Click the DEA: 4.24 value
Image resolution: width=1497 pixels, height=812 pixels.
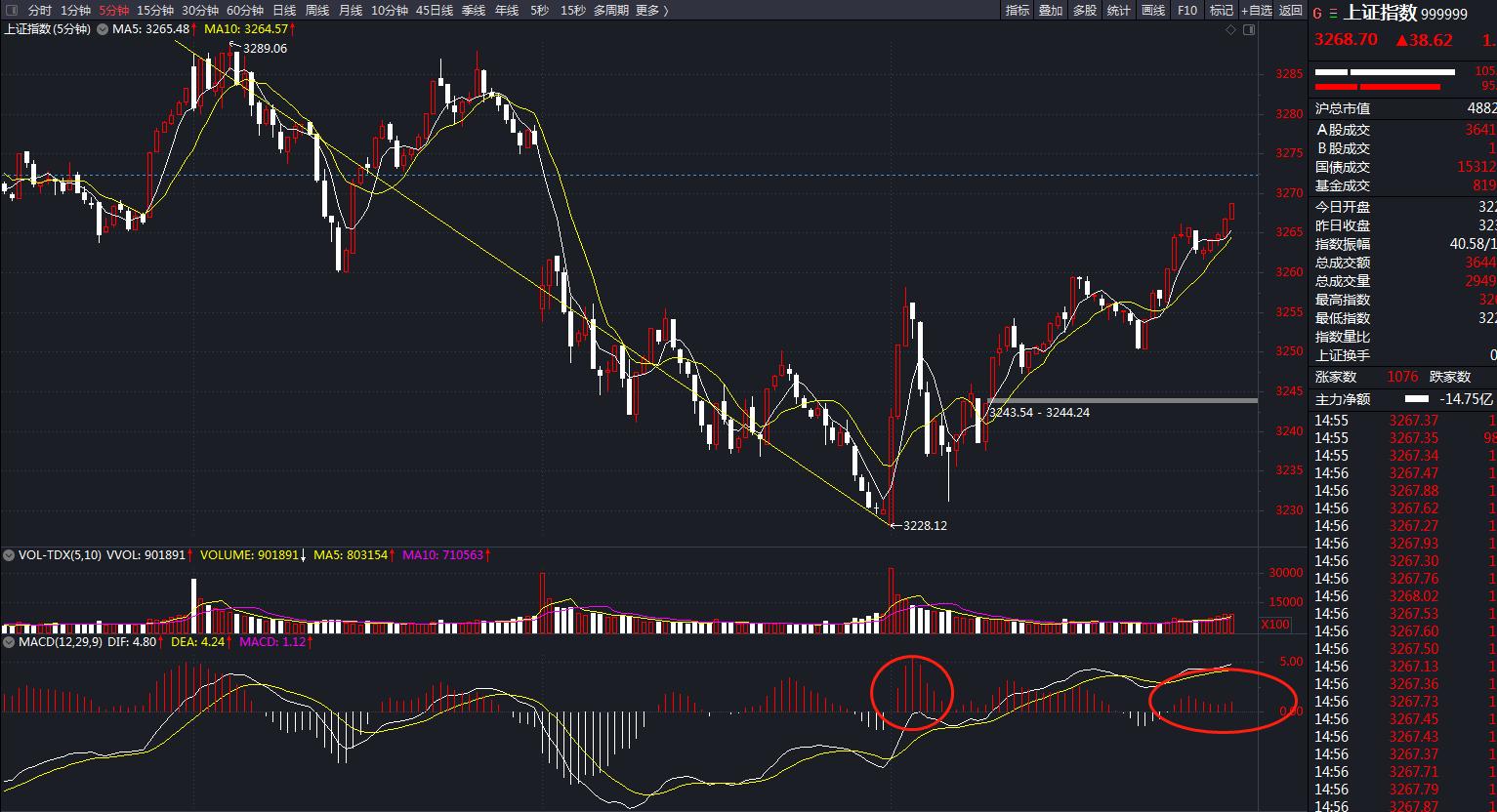[198, 642]
